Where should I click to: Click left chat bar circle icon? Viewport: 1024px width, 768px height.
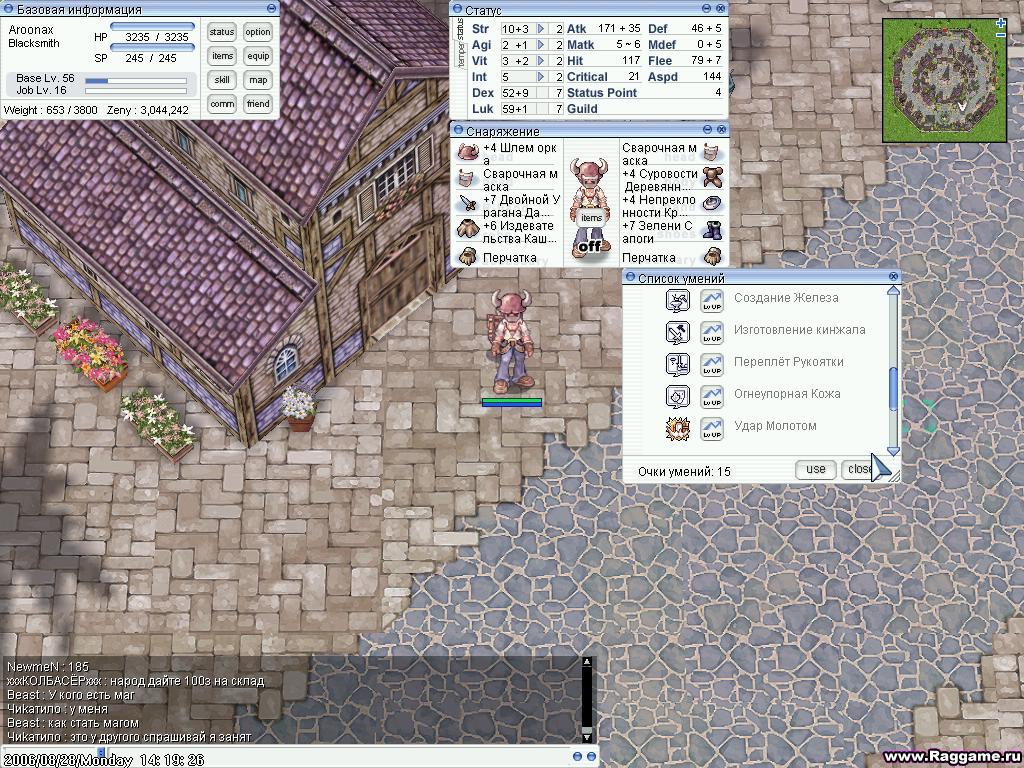577,756
